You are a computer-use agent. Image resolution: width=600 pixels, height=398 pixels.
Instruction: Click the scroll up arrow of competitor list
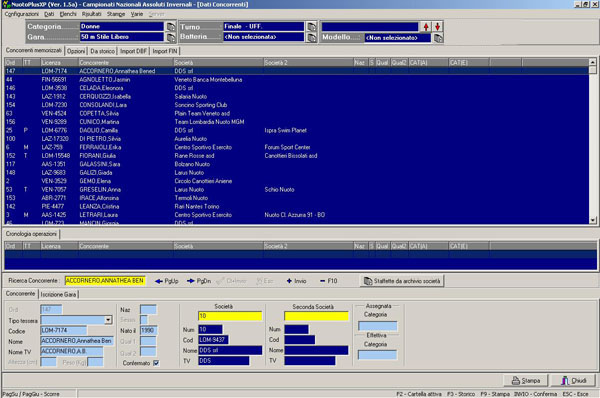click(593, 62)
